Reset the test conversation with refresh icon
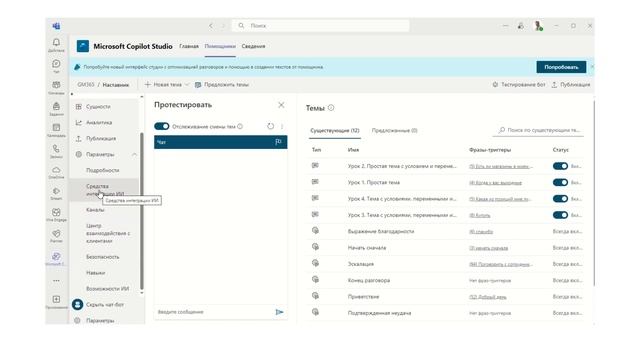 (270, 126)
